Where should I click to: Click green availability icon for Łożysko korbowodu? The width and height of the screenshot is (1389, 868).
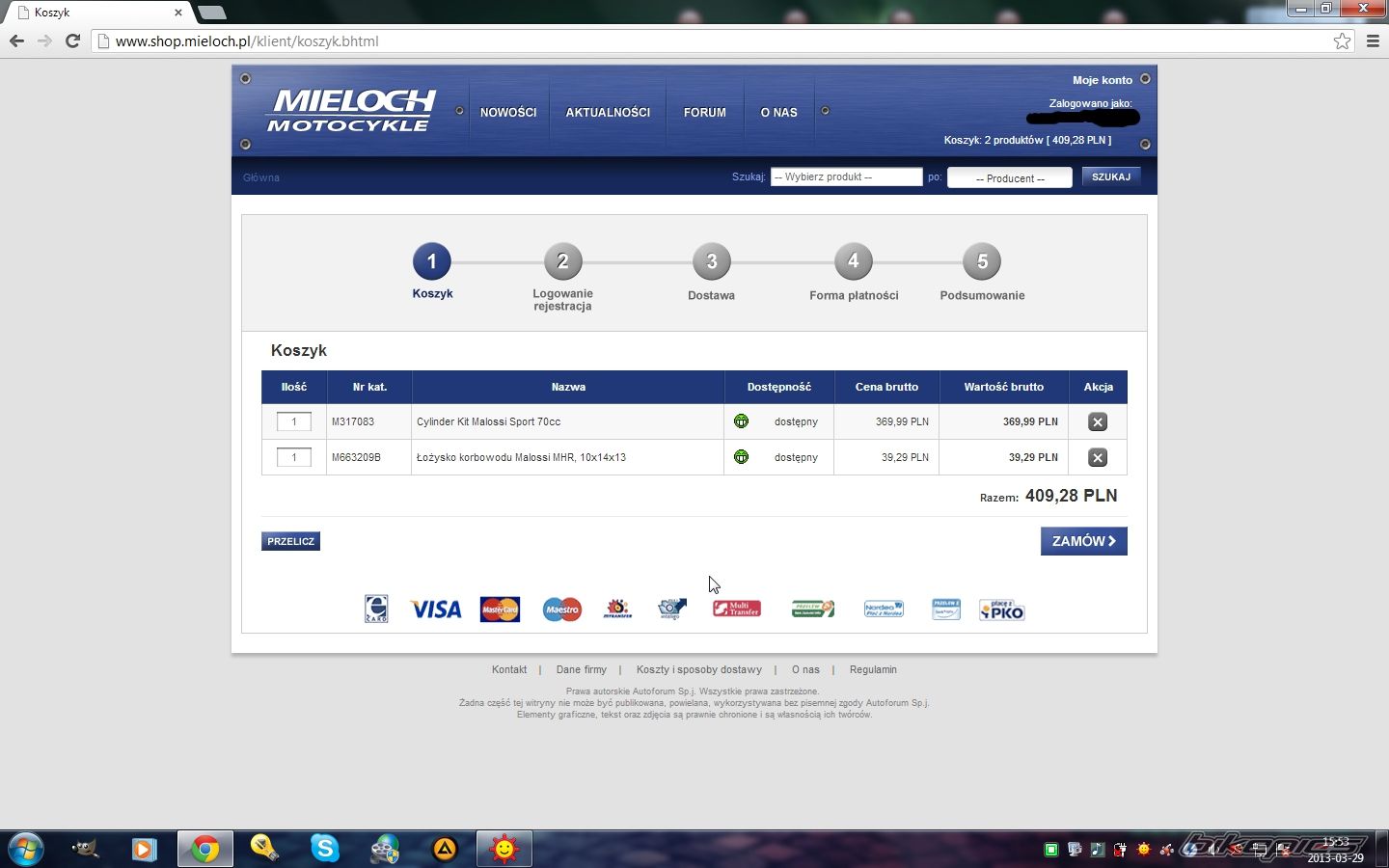(741, 457)
